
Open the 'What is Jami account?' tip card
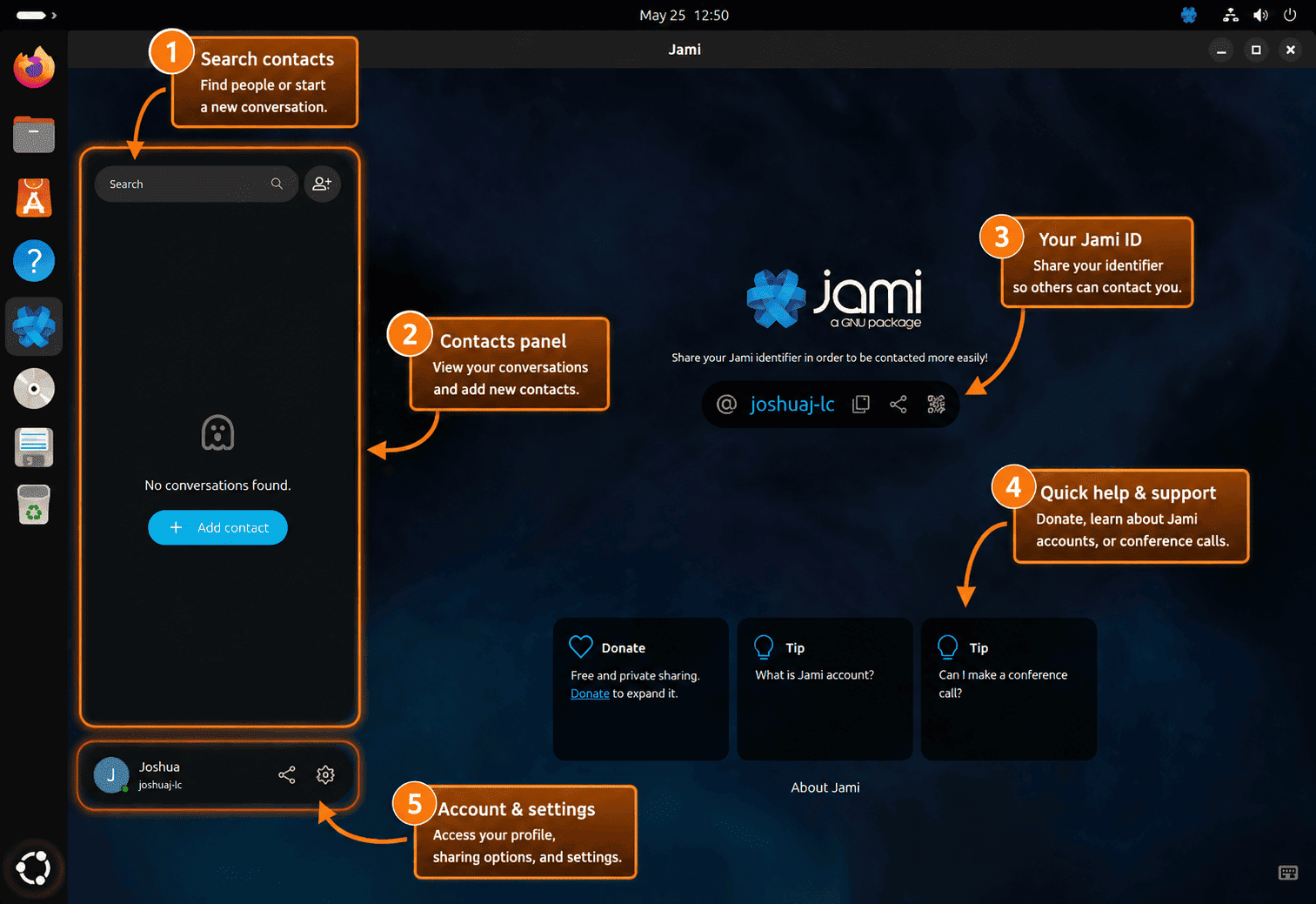[825, 689]
